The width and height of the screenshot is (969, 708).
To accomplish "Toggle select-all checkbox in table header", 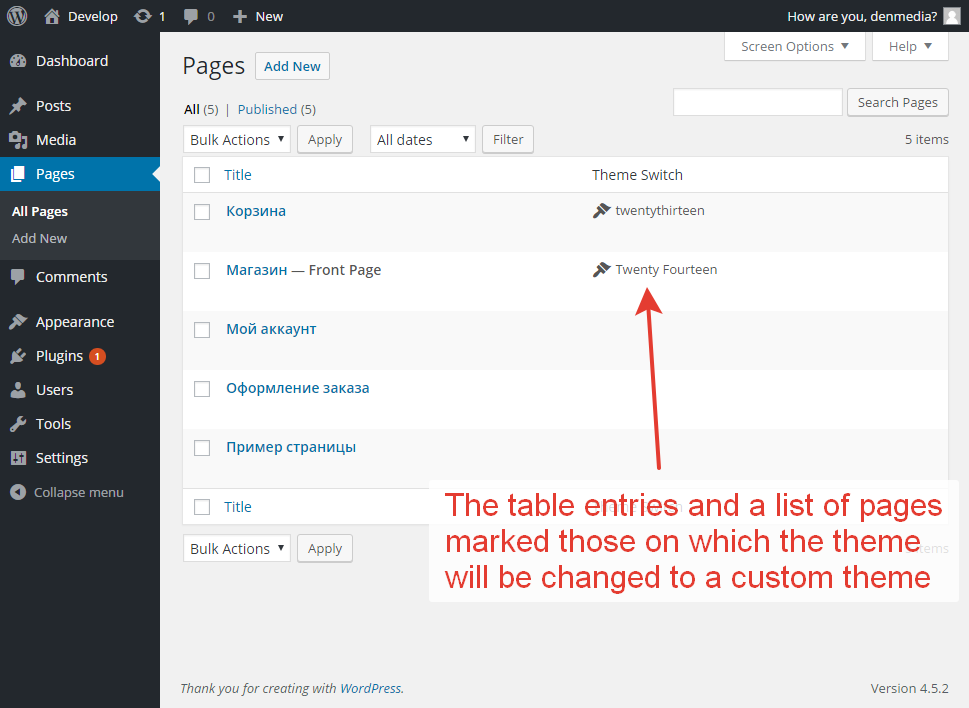I will pyautogui.click(x=202, y=175).
